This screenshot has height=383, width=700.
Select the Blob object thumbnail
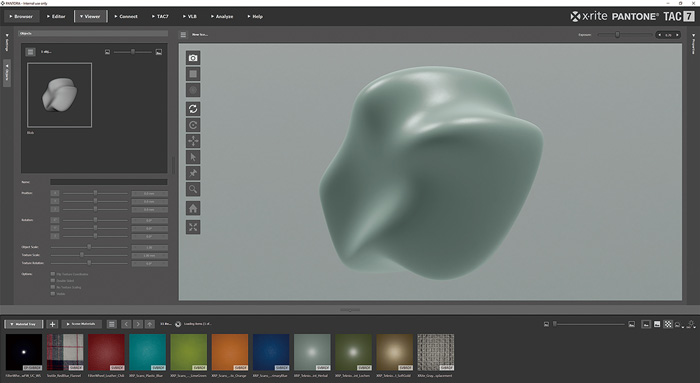pyautogui.click(x=59, y=95)
